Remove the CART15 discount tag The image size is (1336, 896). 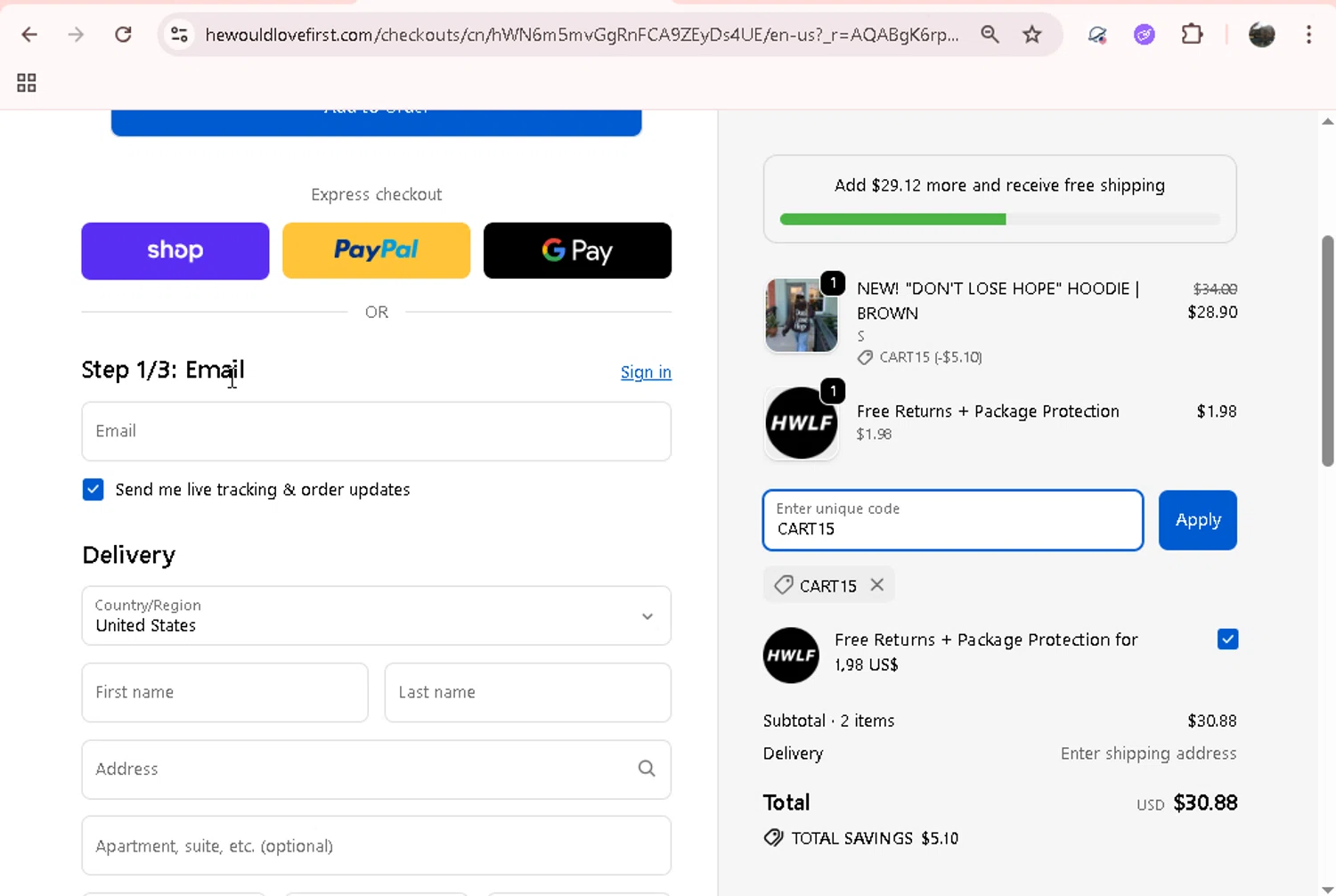click(x=877, y=584)
